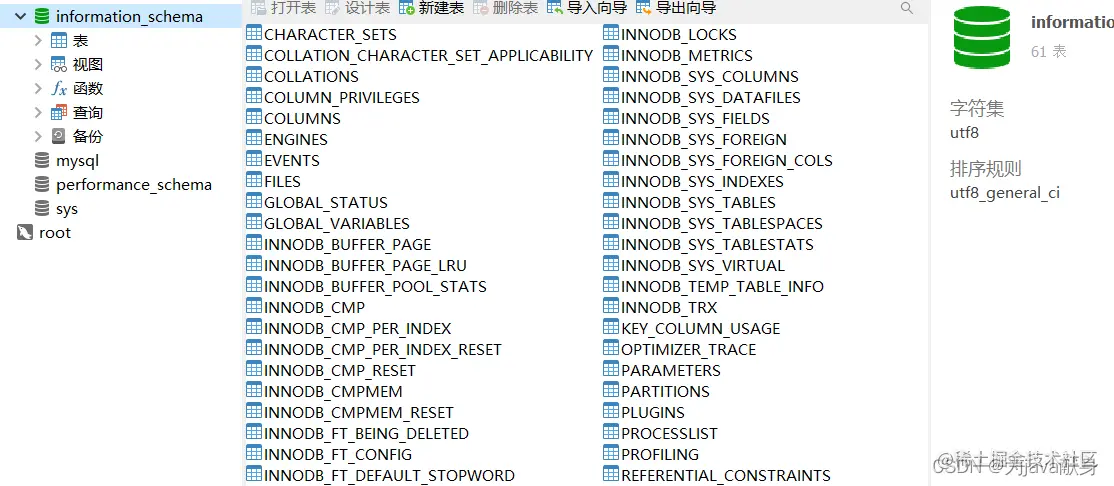Image resolution: width=1114 pixels, height=486 pixels.
Task: Click 设计表 design table toolbar button
Action: pyautogui.click(x=357, y=8)
